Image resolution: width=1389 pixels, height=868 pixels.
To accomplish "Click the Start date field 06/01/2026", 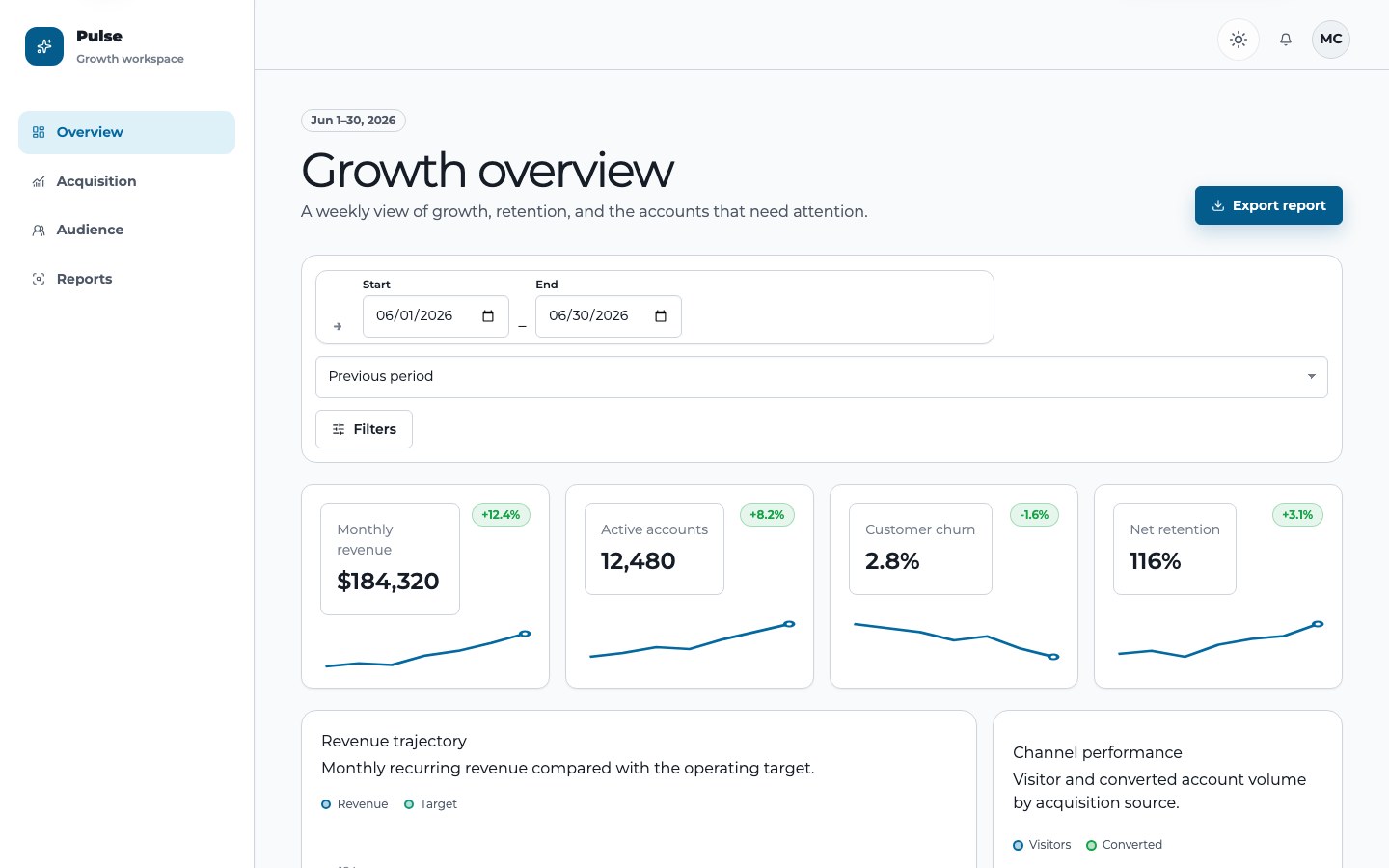I will (436, 316).
